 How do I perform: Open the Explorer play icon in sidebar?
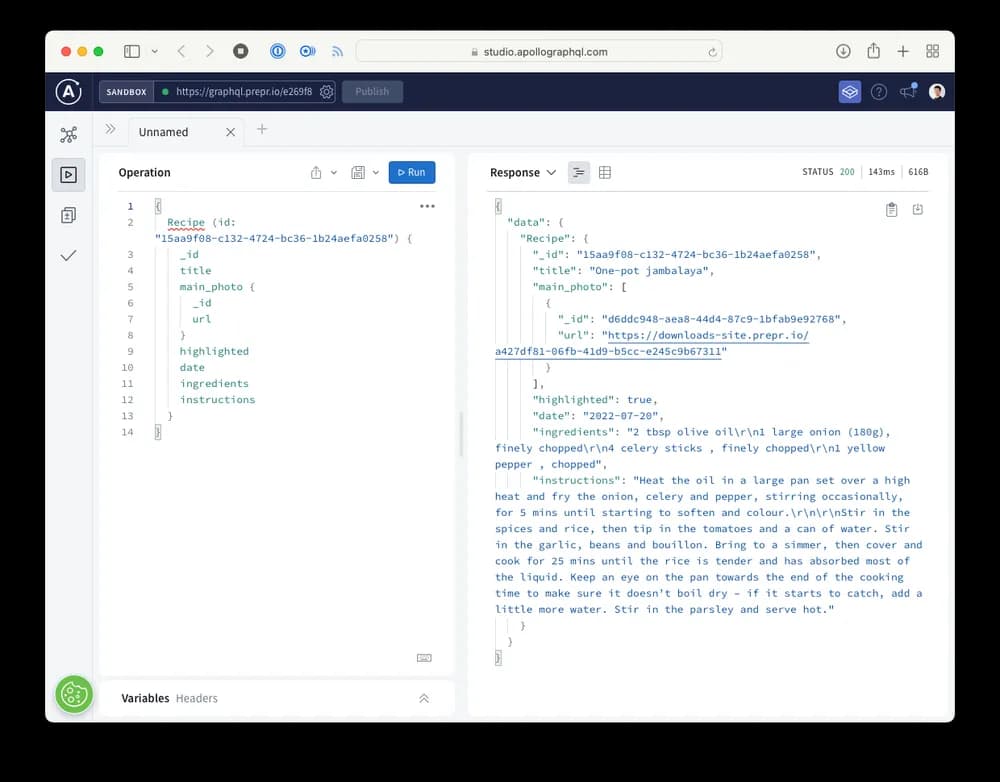point(68,175)
